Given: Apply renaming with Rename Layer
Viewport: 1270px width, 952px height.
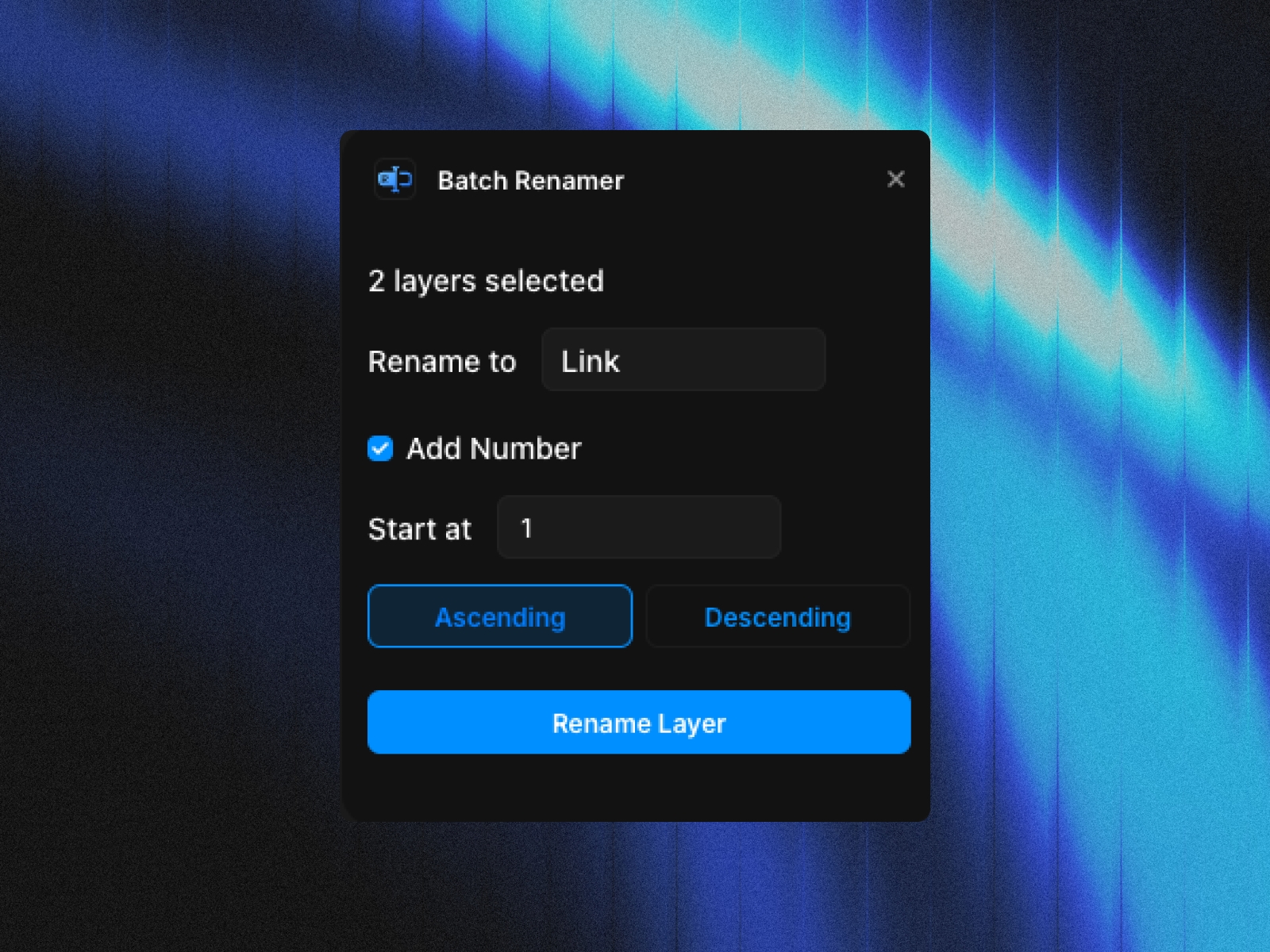Looking at the screenshot, I should point(638,722).
